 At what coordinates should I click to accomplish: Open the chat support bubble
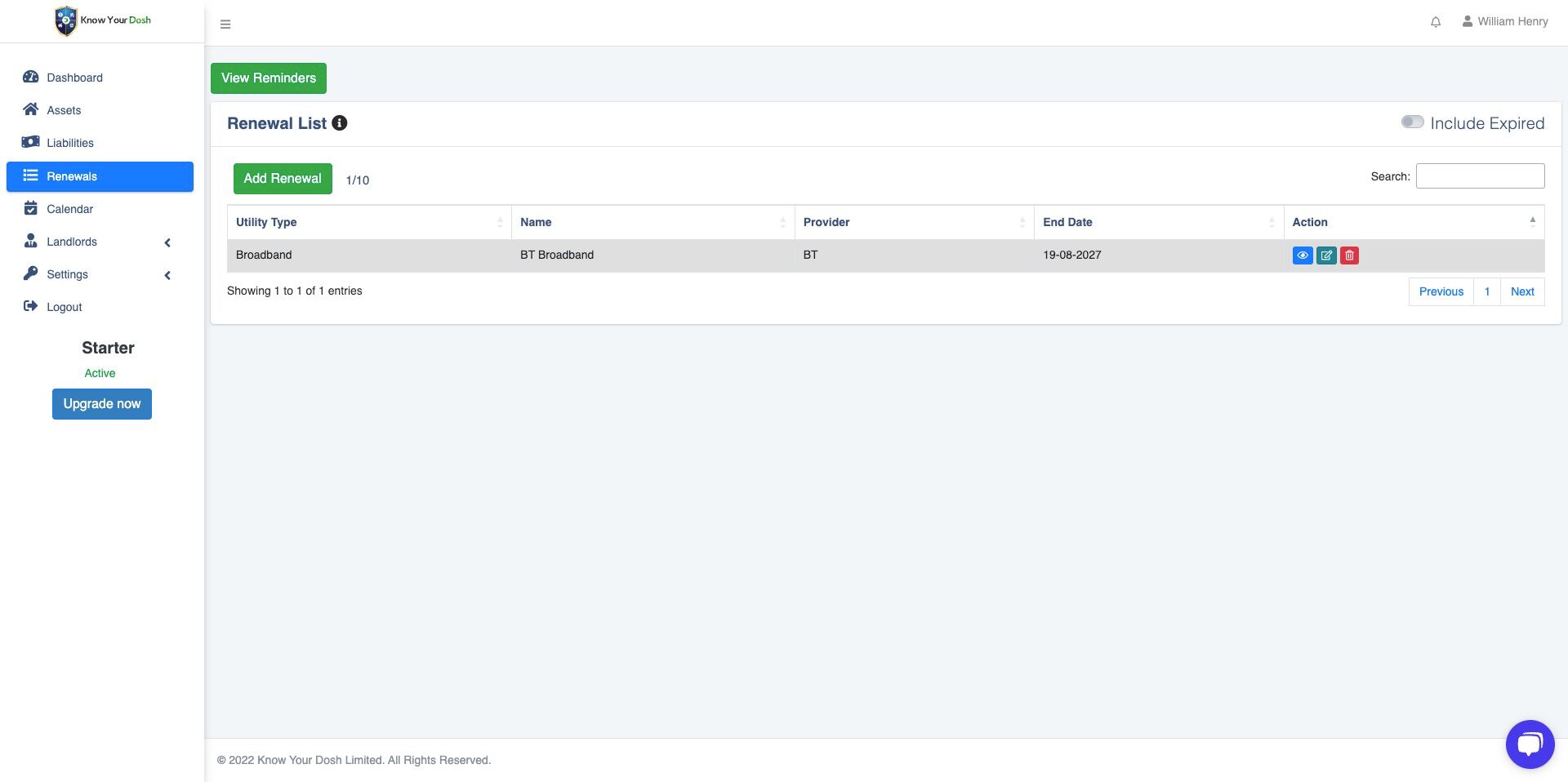1530,744
